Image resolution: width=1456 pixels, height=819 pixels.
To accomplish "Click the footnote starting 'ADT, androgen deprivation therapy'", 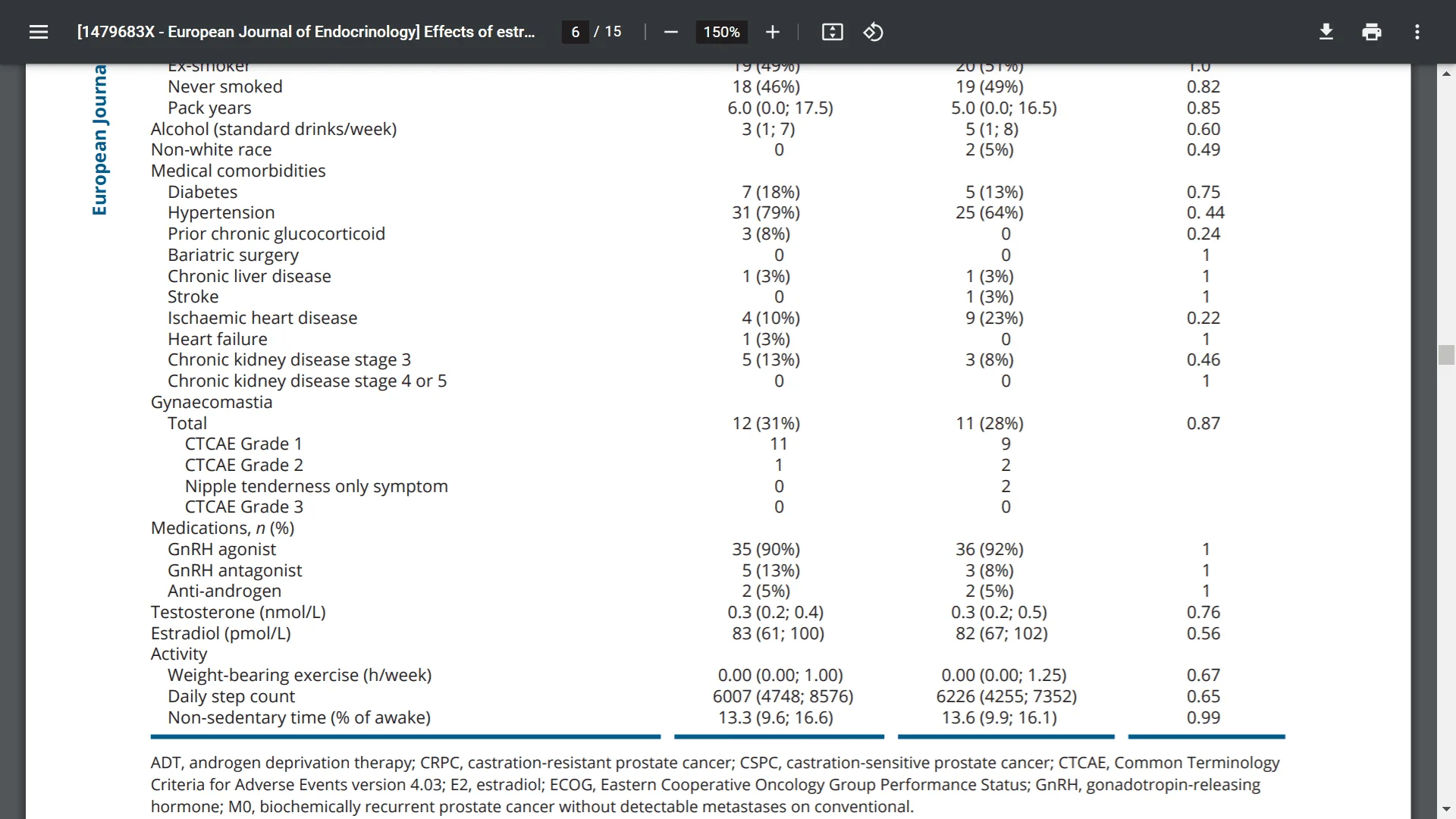I will coord(715,784).
